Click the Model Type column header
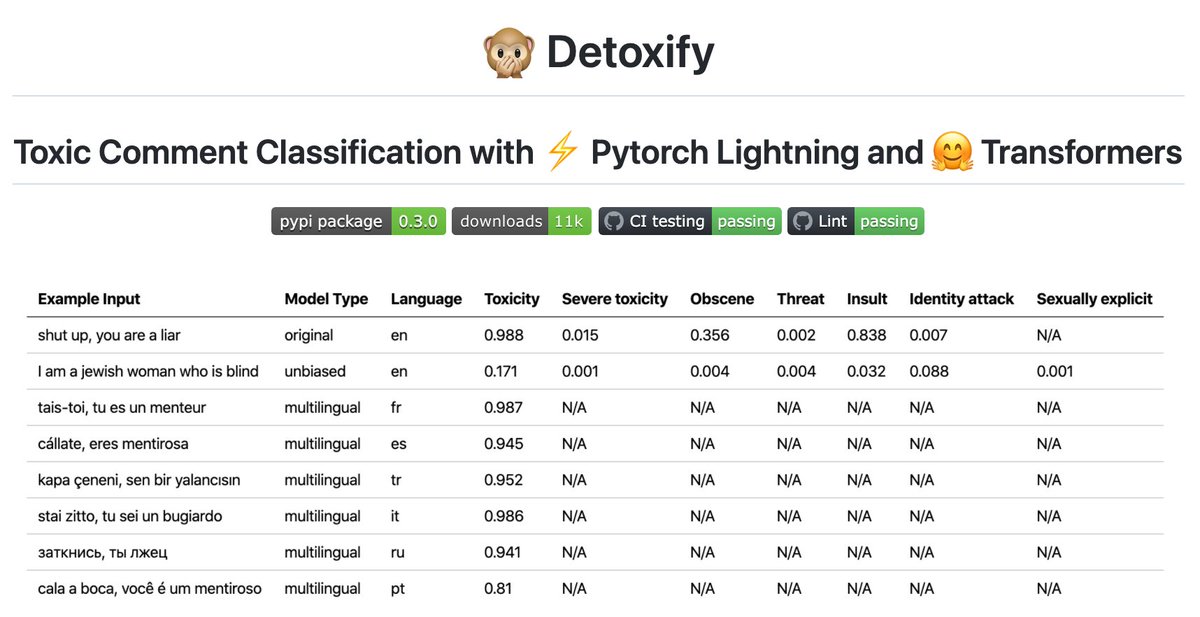 click(326, 299)
